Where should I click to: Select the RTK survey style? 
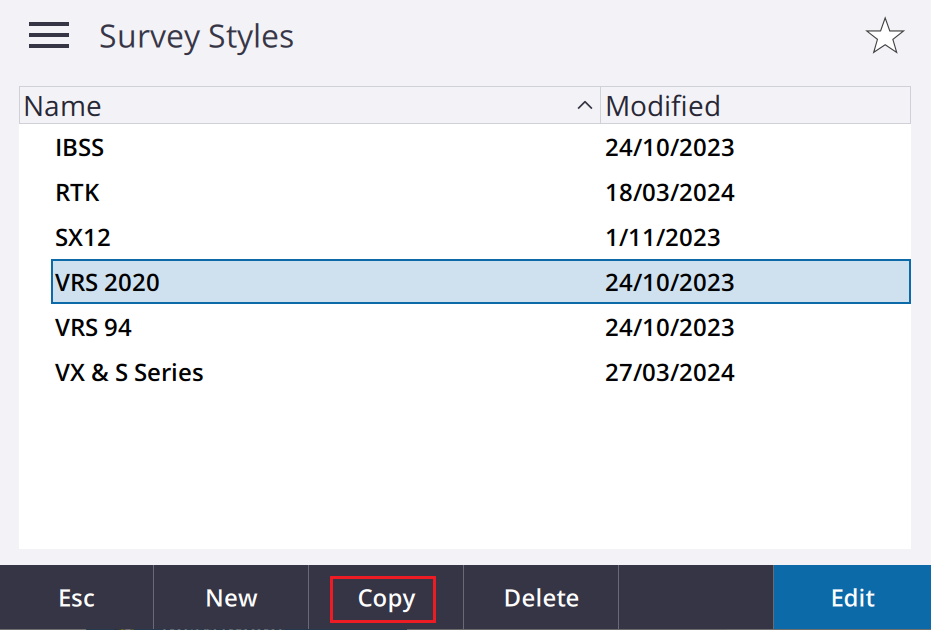point(481,192)
